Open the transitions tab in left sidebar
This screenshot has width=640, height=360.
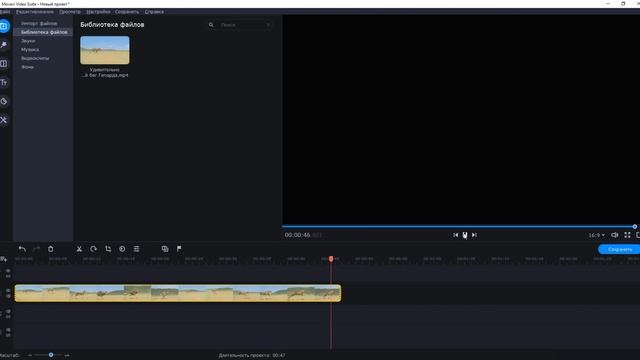tap(4, 64)
